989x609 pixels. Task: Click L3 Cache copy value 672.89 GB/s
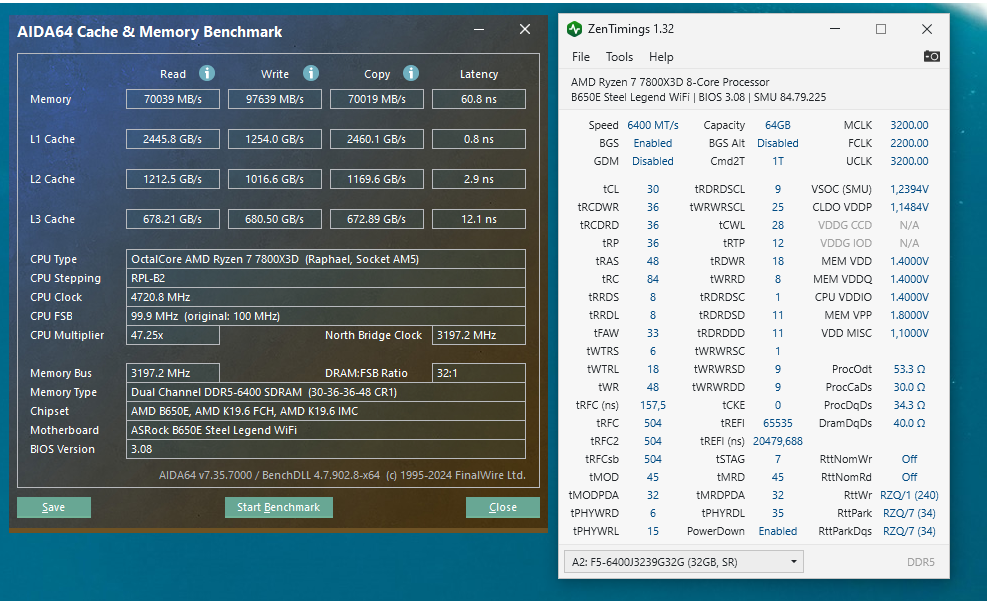point(377,219)
